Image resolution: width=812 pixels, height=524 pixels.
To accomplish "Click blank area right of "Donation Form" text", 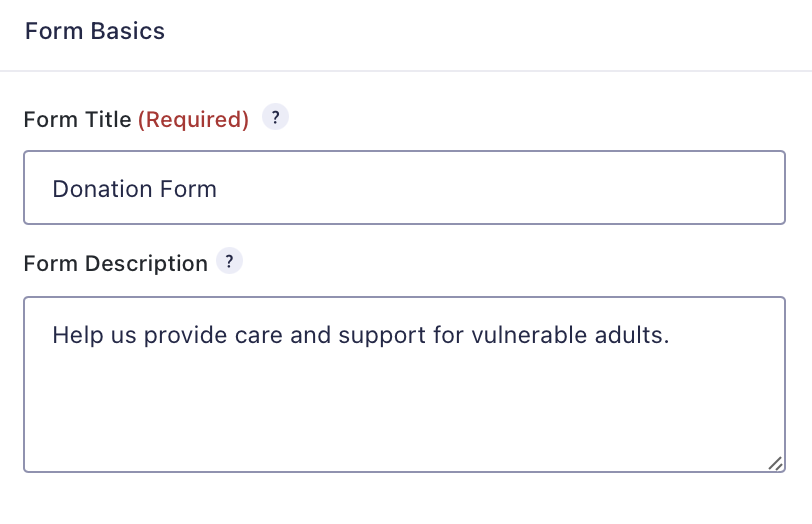I will [x=500, y=188].
